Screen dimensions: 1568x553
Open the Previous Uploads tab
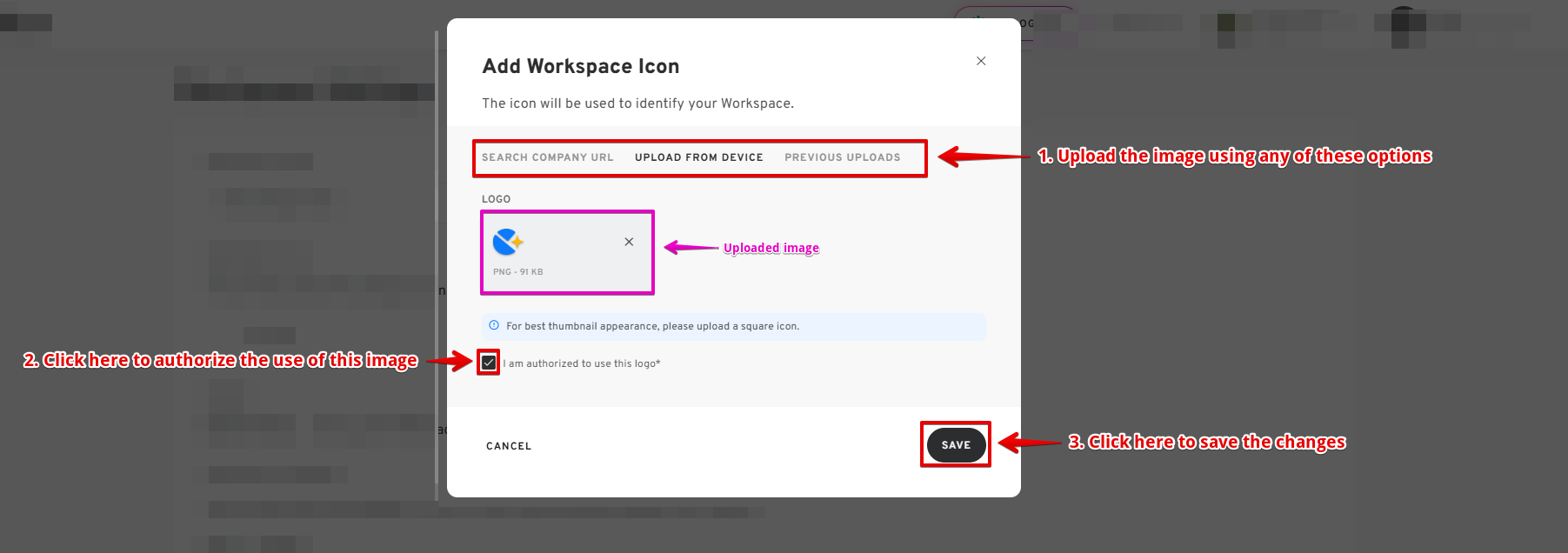[x=842, y=157]
